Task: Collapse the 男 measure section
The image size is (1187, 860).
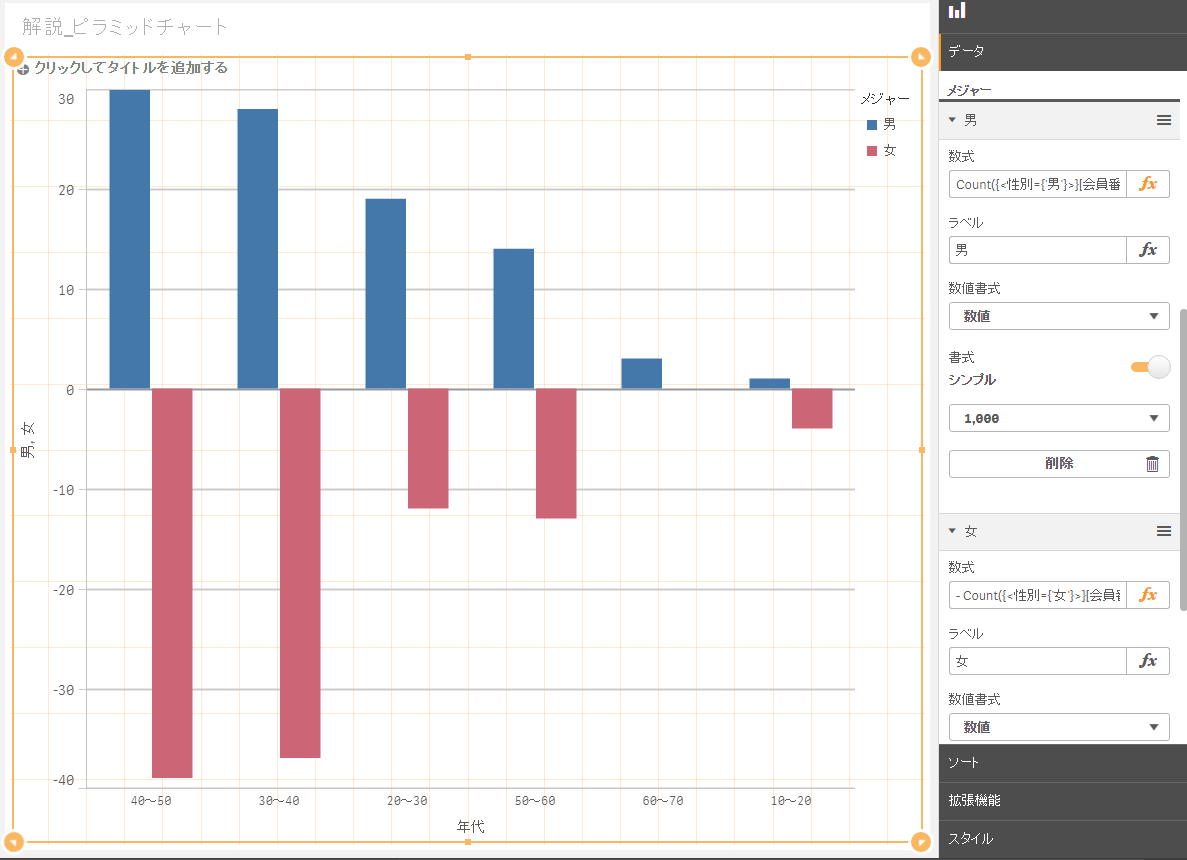Action: [953, 120]
